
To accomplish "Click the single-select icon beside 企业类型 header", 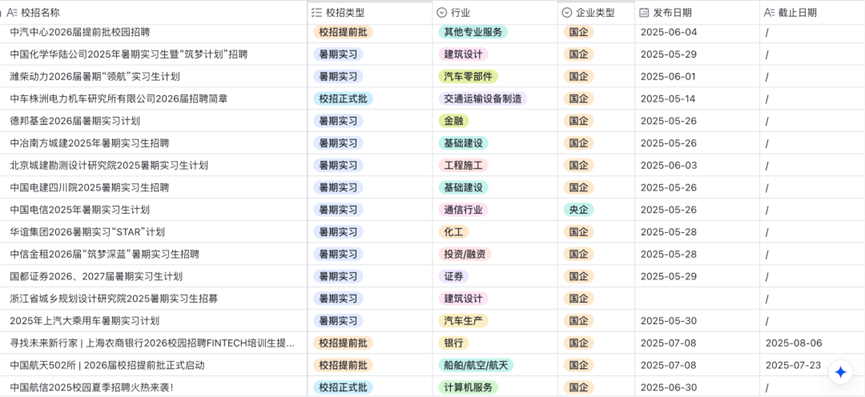I will [x=567, y=12].
